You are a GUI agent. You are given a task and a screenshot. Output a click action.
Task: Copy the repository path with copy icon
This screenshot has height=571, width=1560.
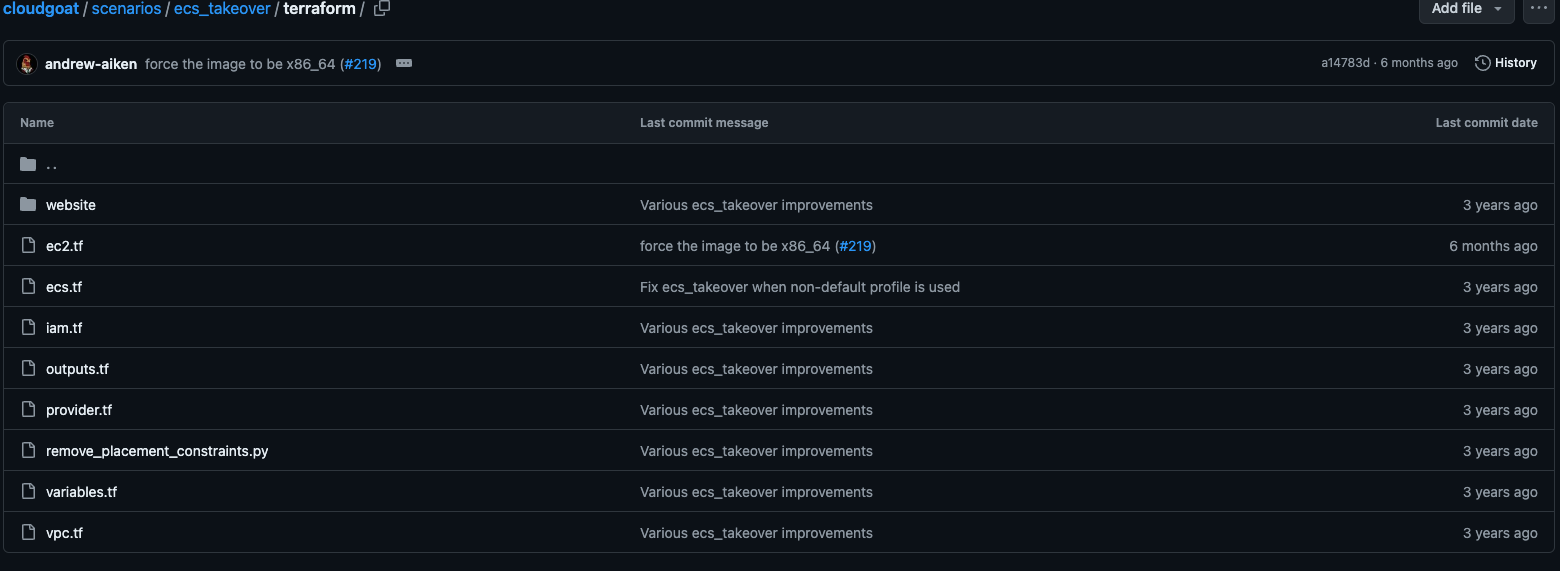381,8
